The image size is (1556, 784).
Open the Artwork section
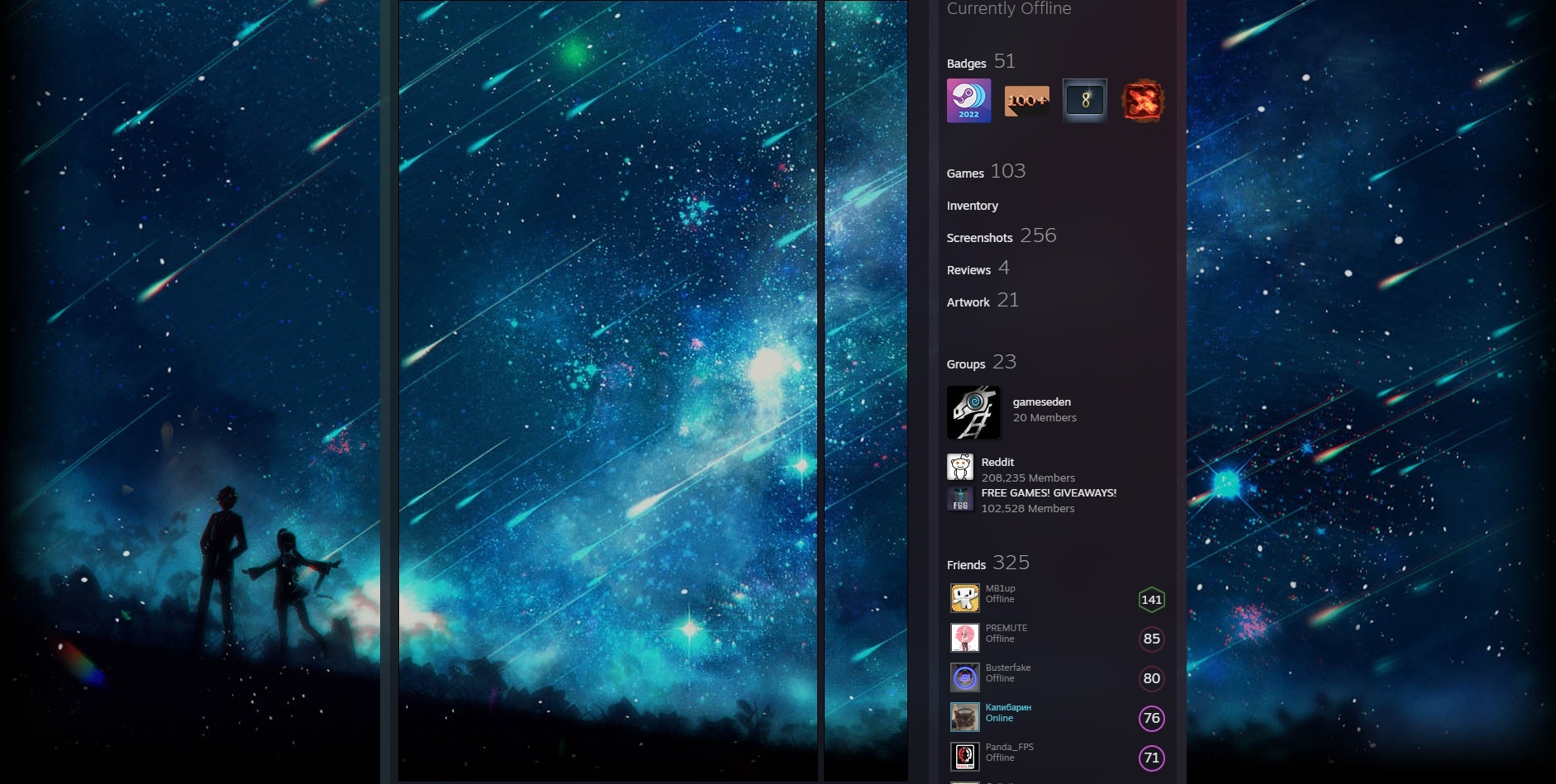coord(967,302)
